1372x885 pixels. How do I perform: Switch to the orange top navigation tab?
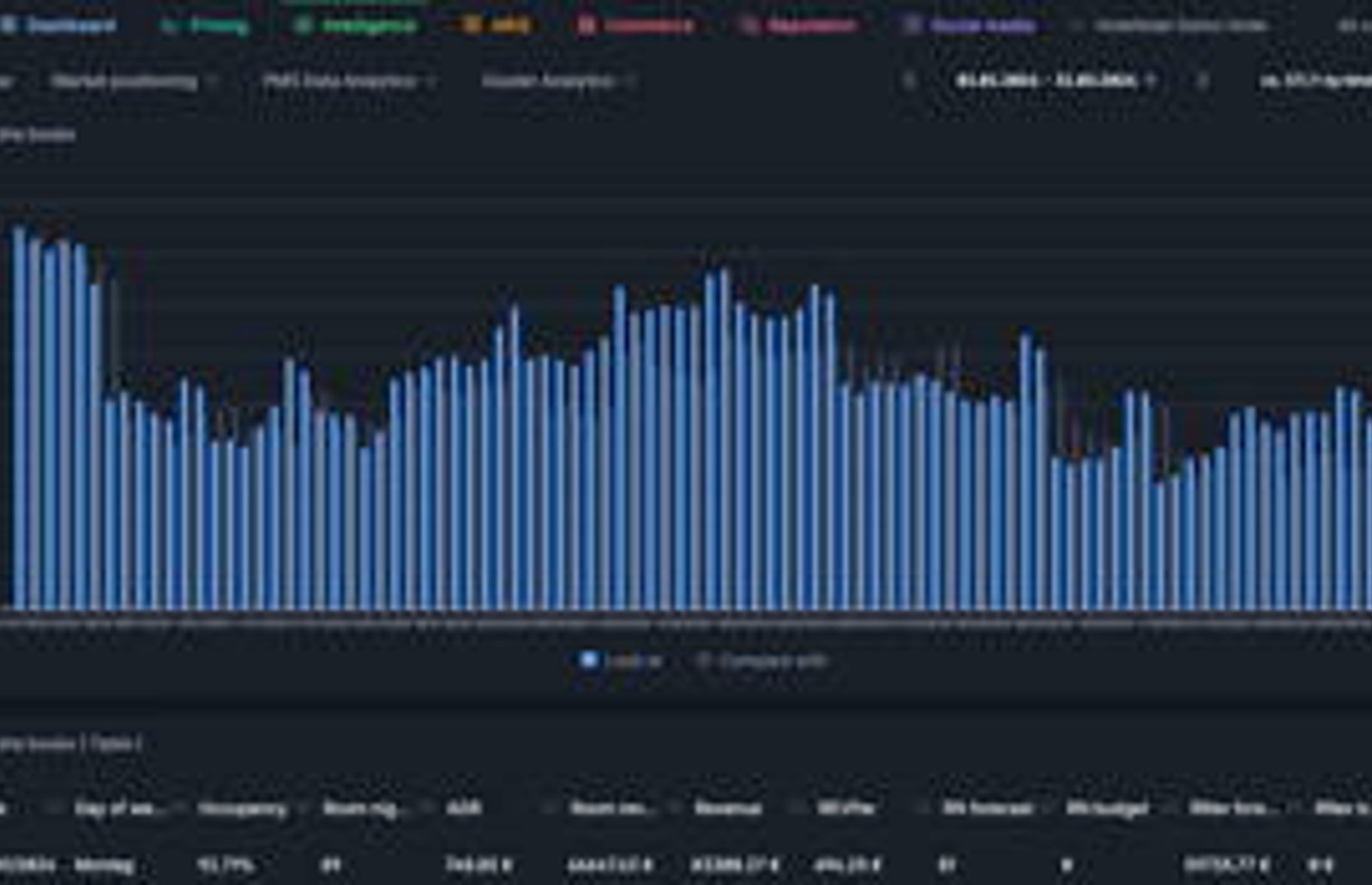(496, 26)
